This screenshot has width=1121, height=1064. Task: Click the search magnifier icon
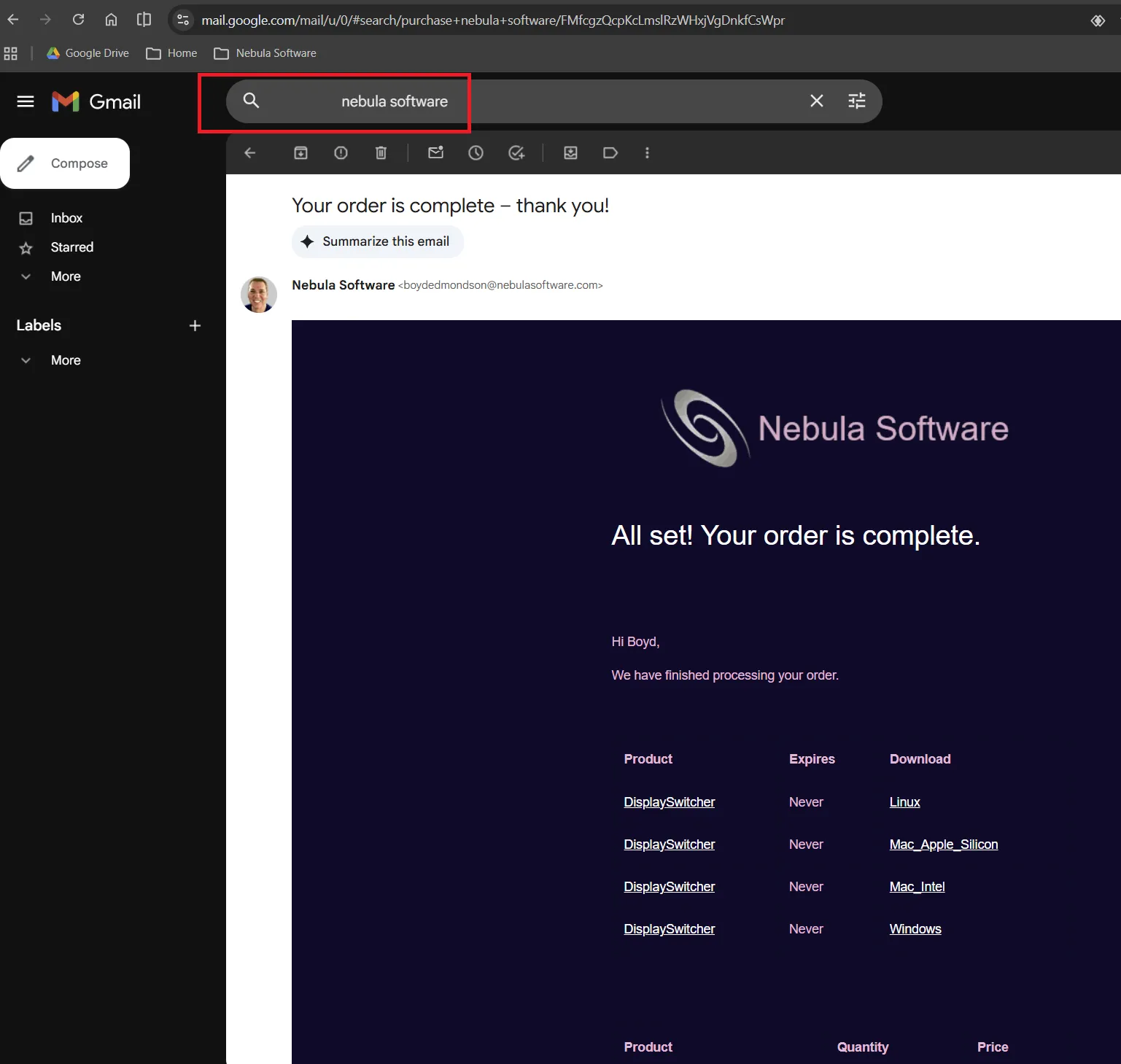click(251, 101)
